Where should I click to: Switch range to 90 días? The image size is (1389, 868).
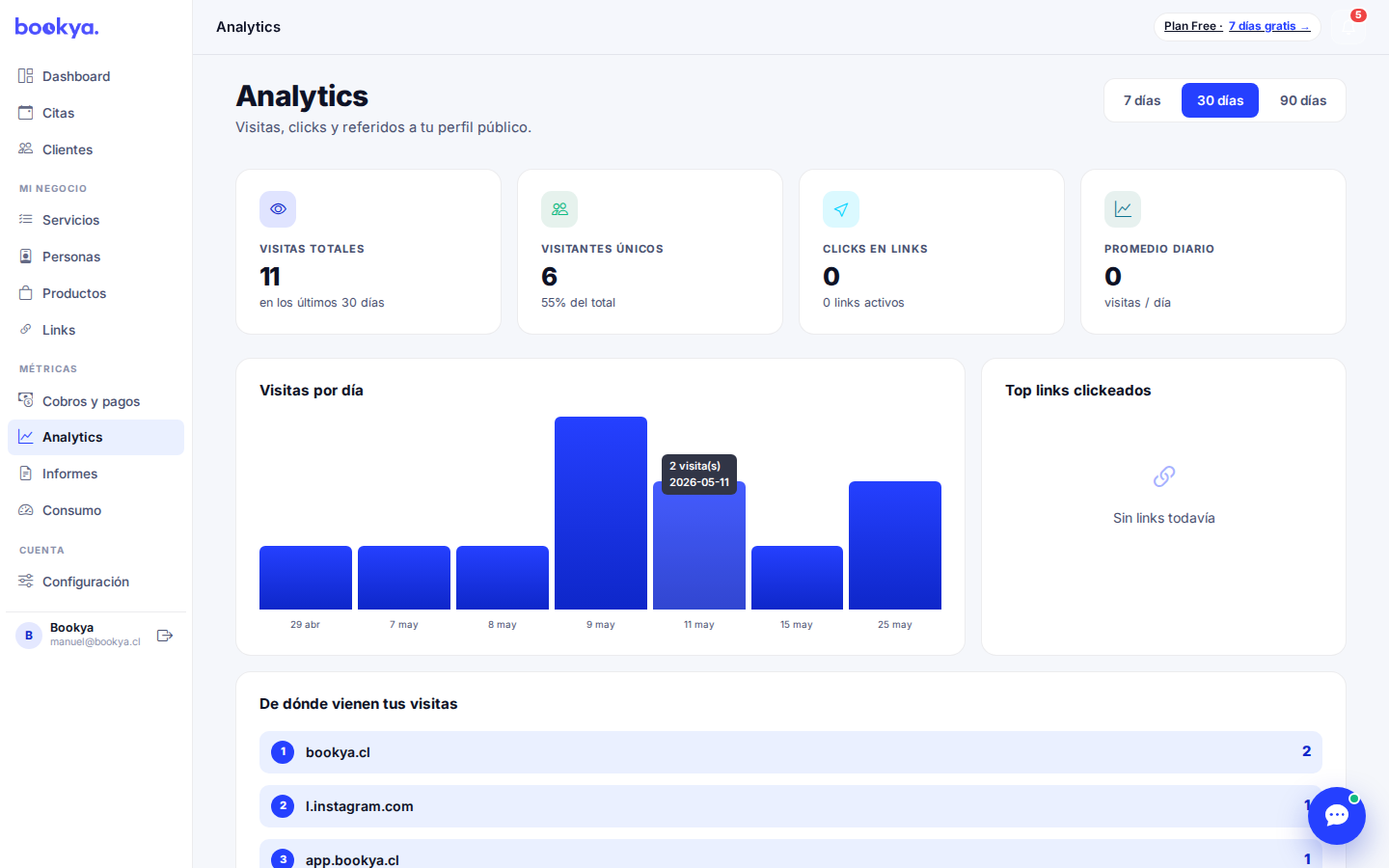coord(1303,100)
